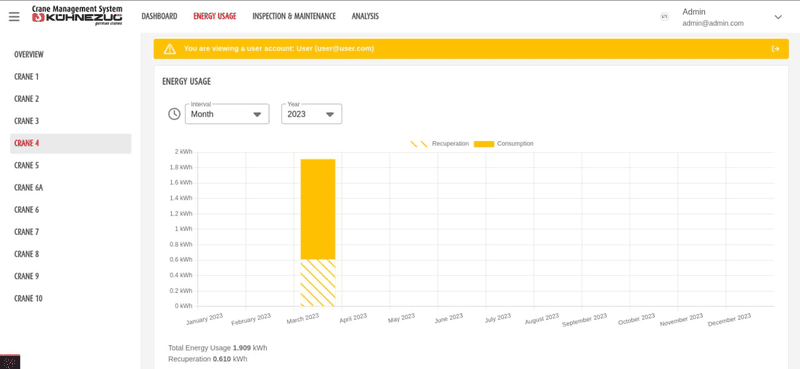800x369 pixels.
Task: Open the Inspection & Maintenance tab
Action: pyautogui.click(x=294, y=16)
